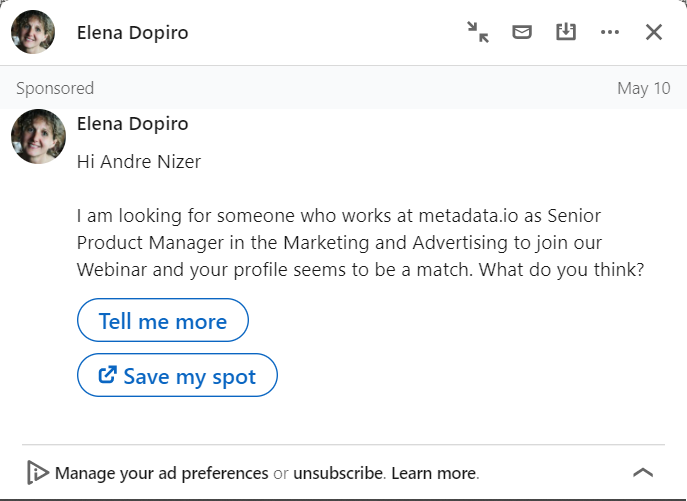
Task: Open "Manage your ad preferences" link
Action: coord(162,473)
